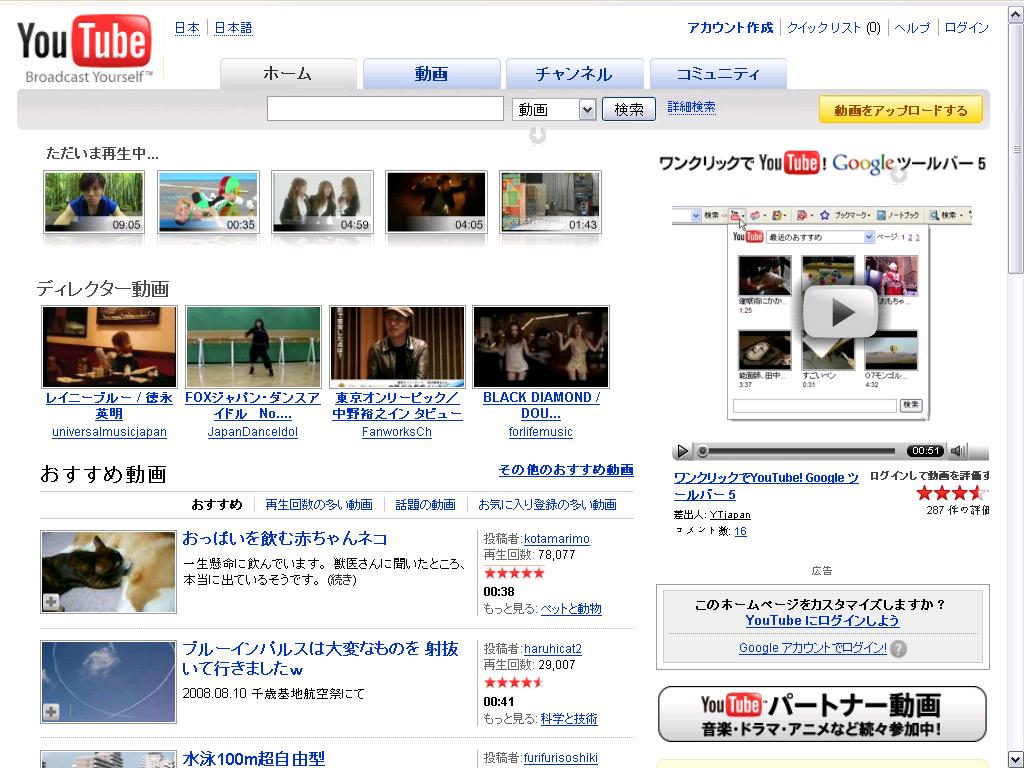
Task: Select 再生回数の多い動画 filter
Action: 319,505
